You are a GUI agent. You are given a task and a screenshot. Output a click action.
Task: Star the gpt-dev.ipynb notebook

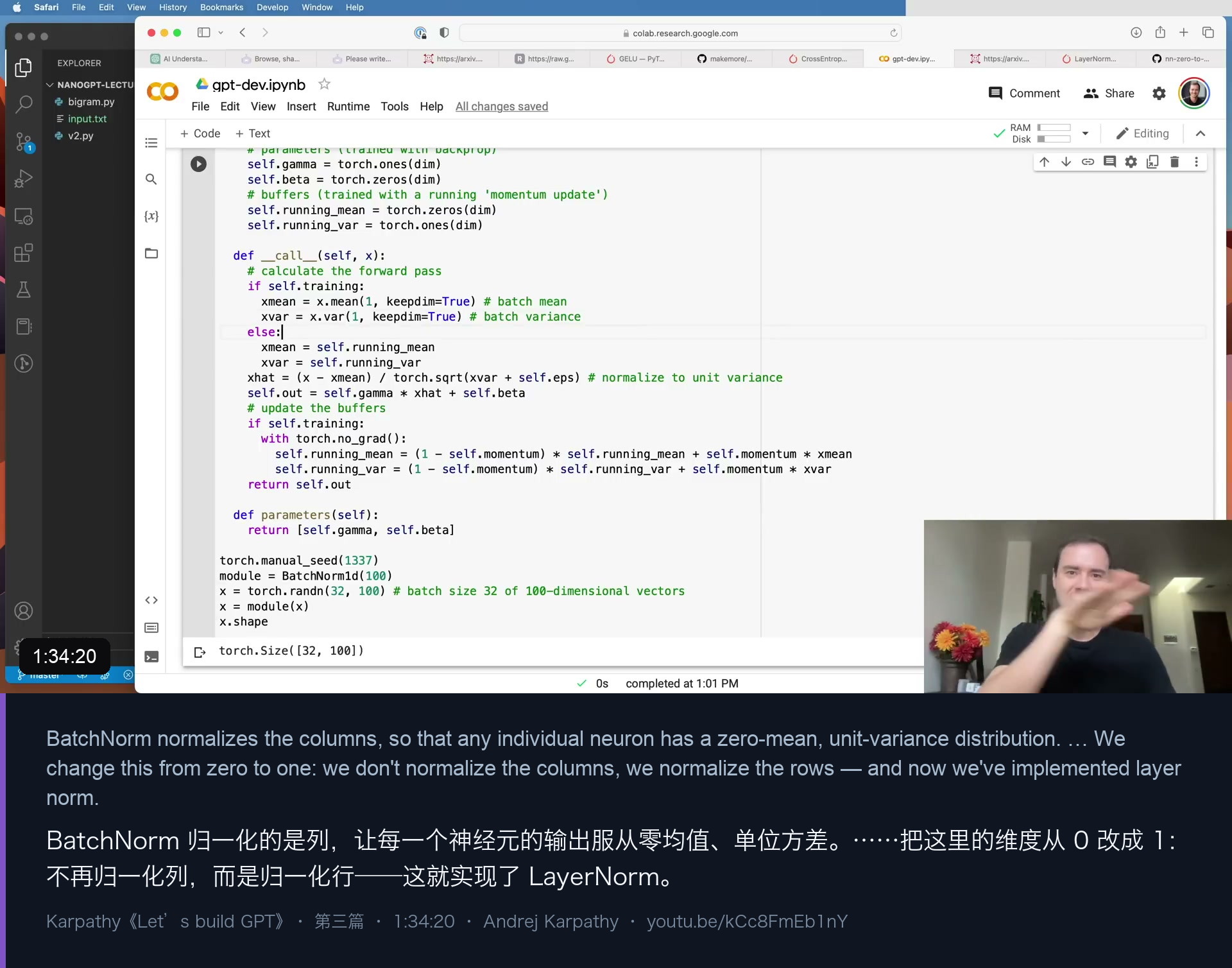(325, 84)
